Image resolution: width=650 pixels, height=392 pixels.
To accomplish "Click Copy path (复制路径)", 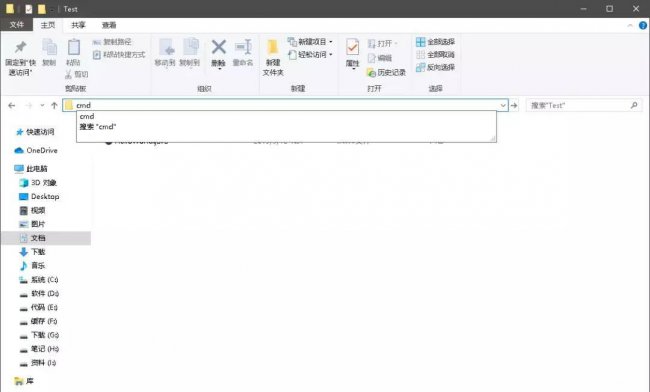I will click(x=112, y=42).
